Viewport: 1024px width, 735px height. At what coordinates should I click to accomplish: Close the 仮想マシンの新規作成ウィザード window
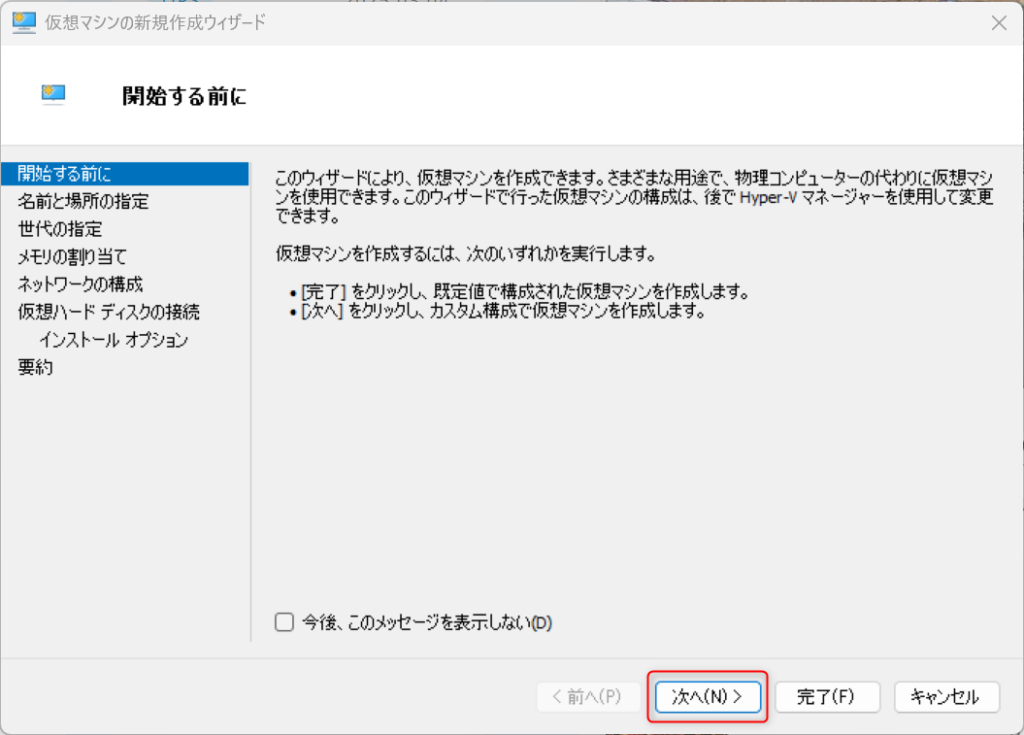(x=997, y=22)
